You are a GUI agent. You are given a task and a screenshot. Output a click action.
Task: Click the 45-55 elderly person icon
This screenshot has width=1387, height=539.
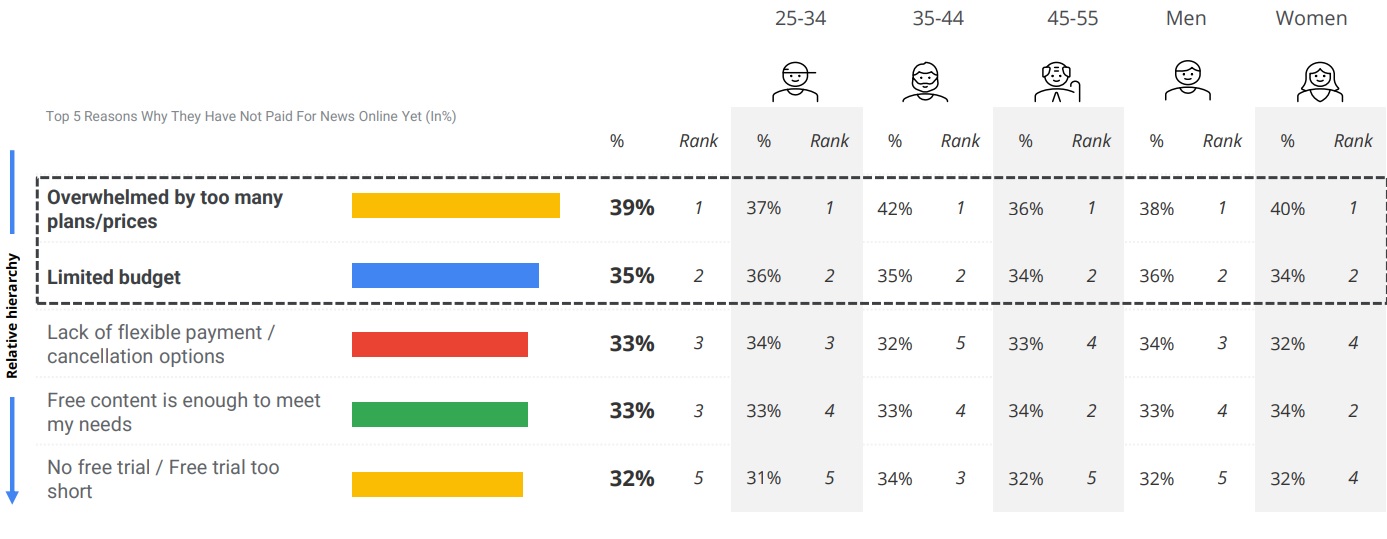pos(1058,82)
